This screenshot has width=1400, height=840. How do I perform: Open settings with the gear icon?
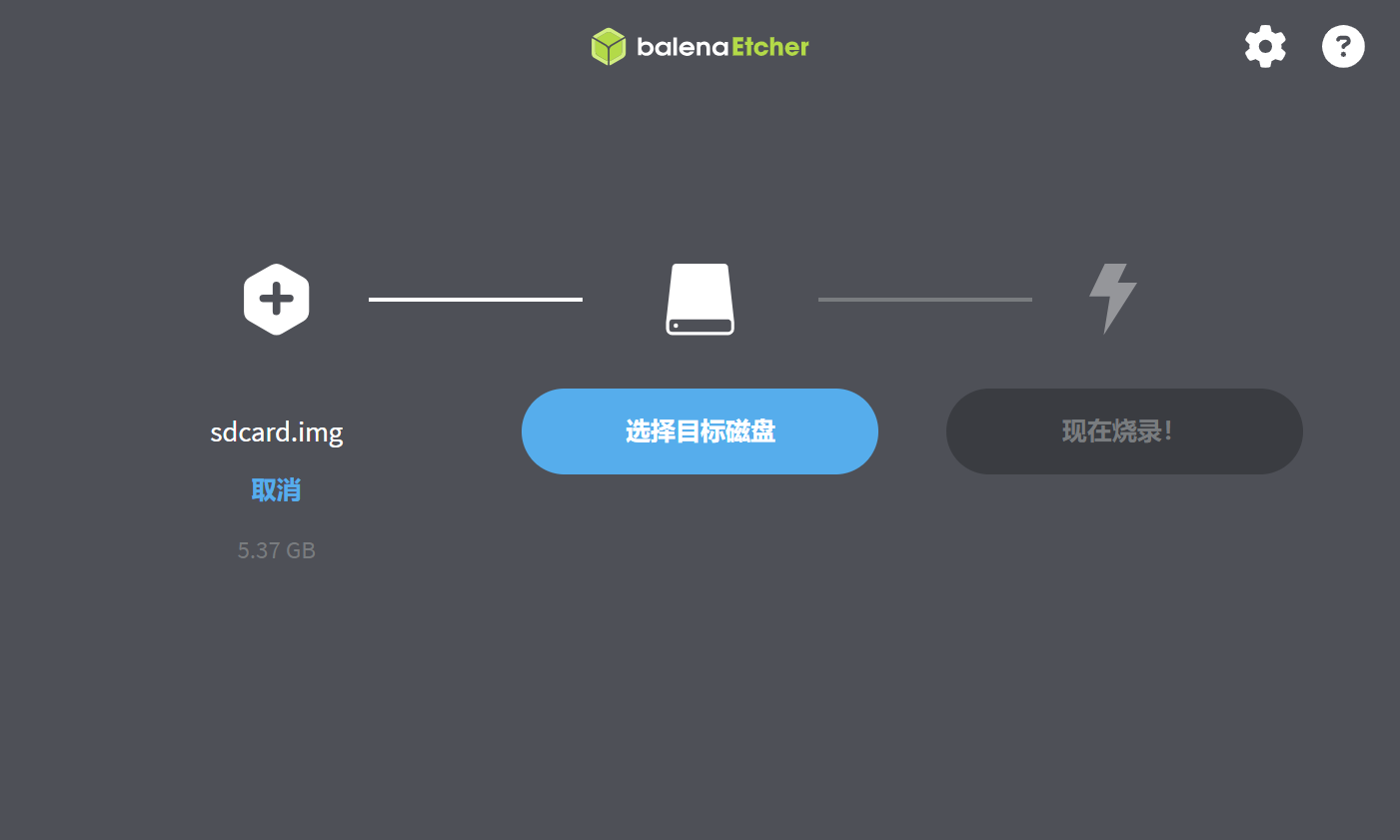[1265, 46]
